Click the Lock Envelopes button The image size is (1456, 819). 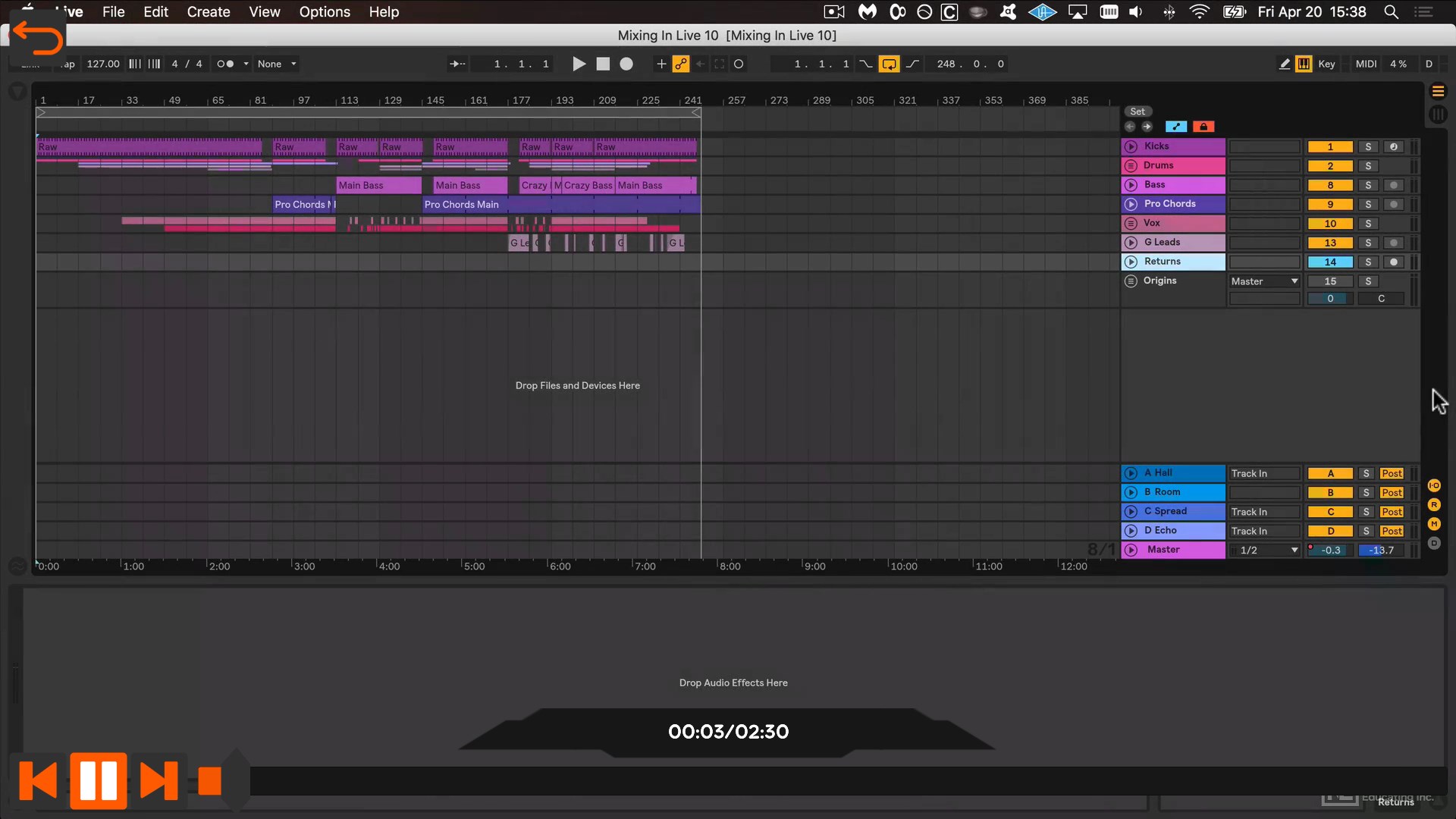[1203, 127]
